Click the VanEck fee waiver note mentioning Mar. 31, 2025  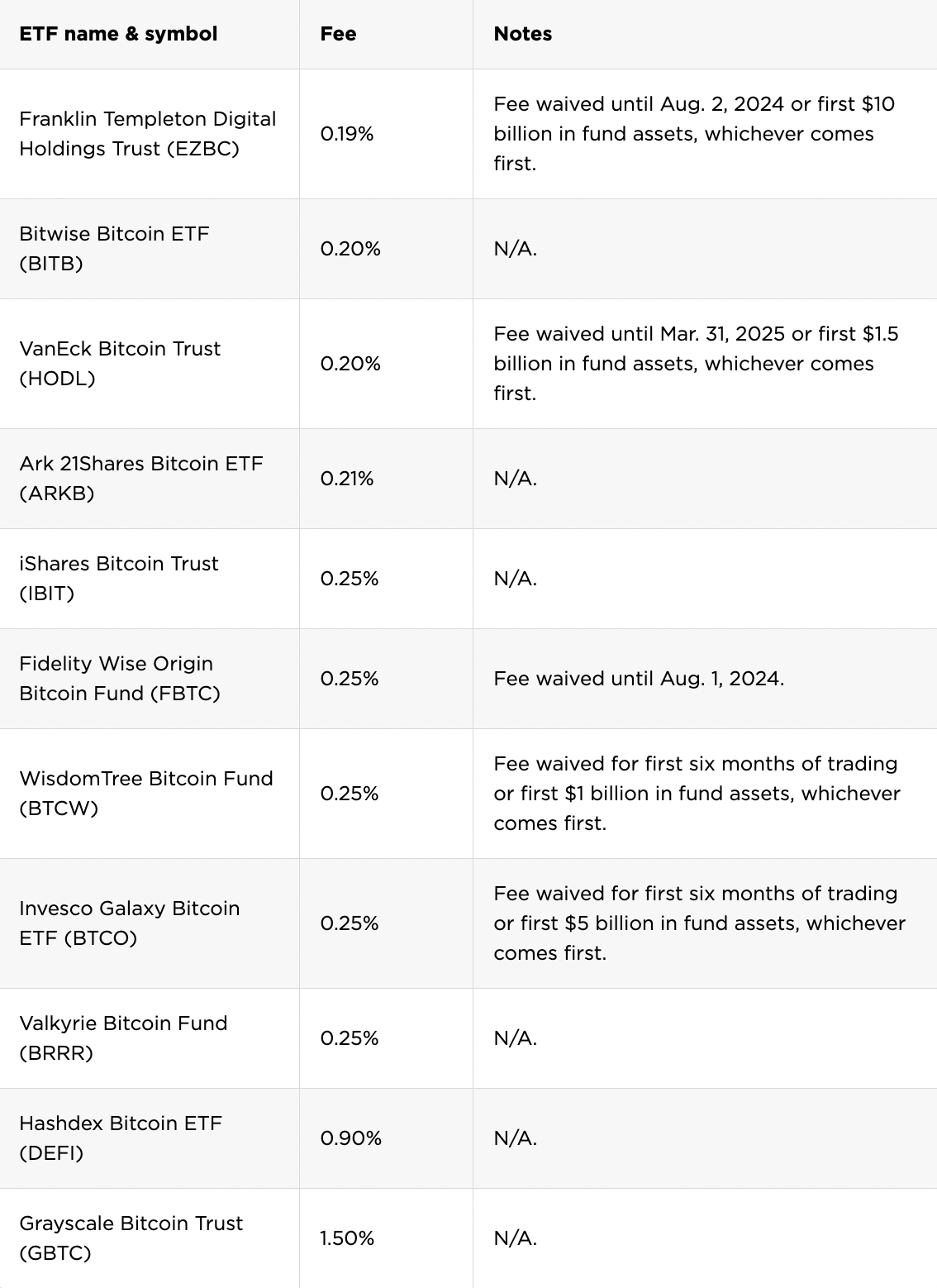pos(696,364)
